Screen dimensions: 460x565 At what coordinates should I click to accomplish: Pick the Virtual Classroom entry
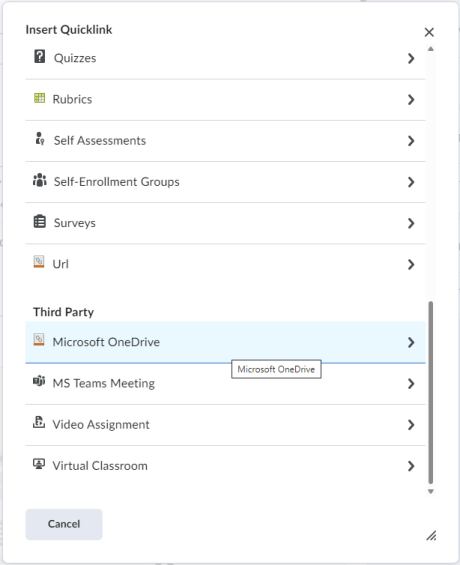[225, 466]
